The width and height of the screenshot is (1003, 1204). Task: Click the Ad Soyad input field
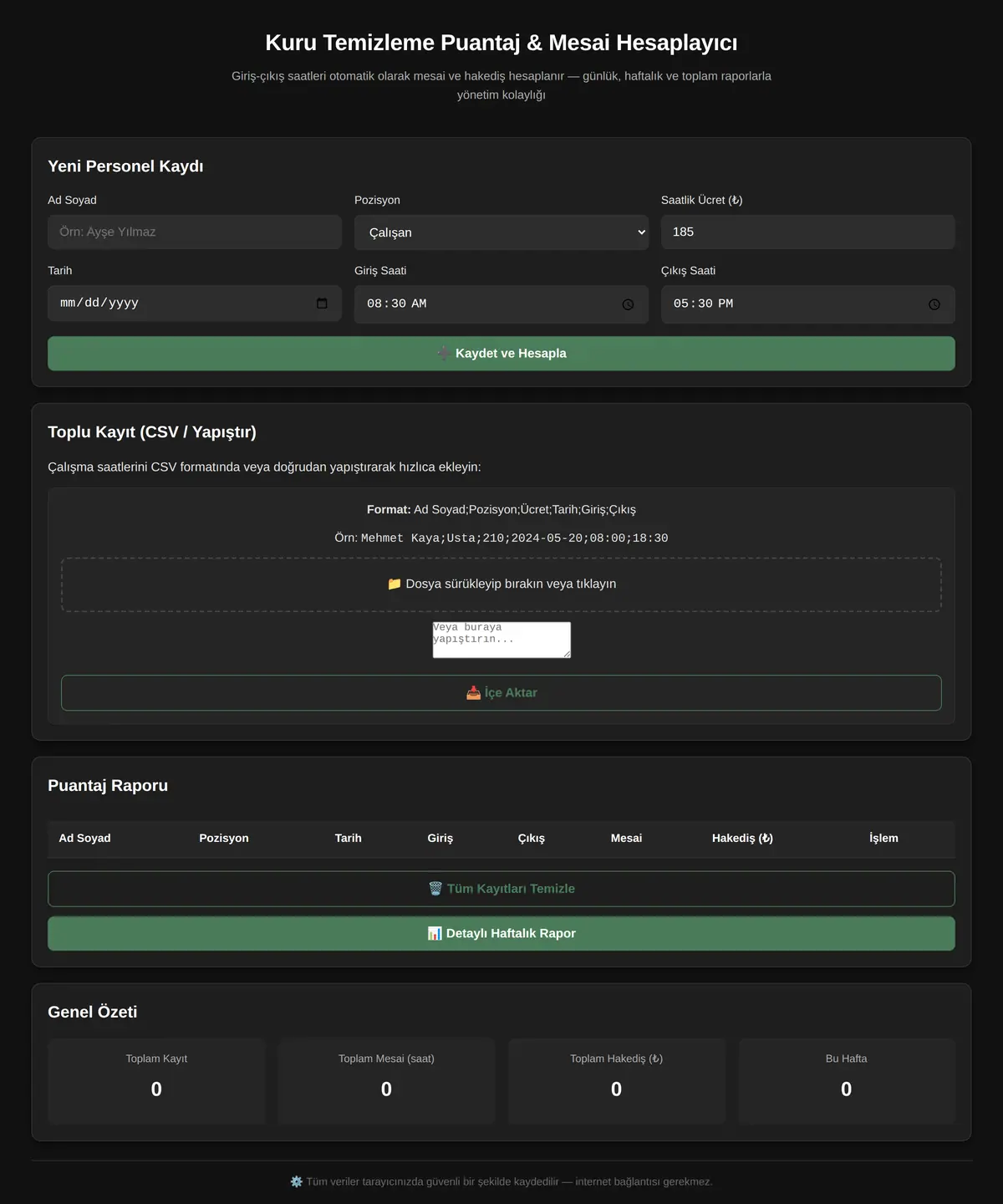pyautogui.click(x=195, y=232)
